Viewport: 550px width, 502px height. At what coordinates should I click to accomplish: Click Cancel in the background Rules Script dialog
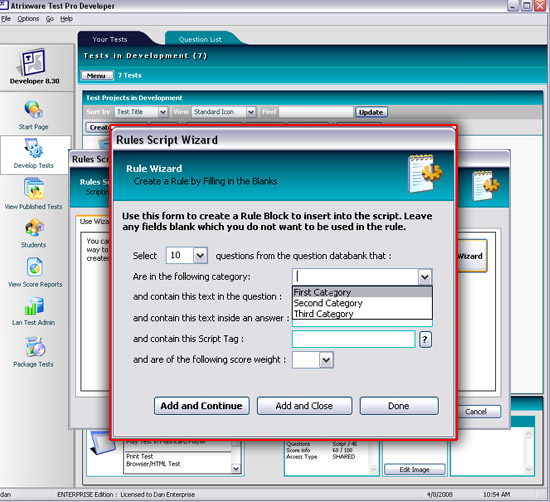[479, 411]
